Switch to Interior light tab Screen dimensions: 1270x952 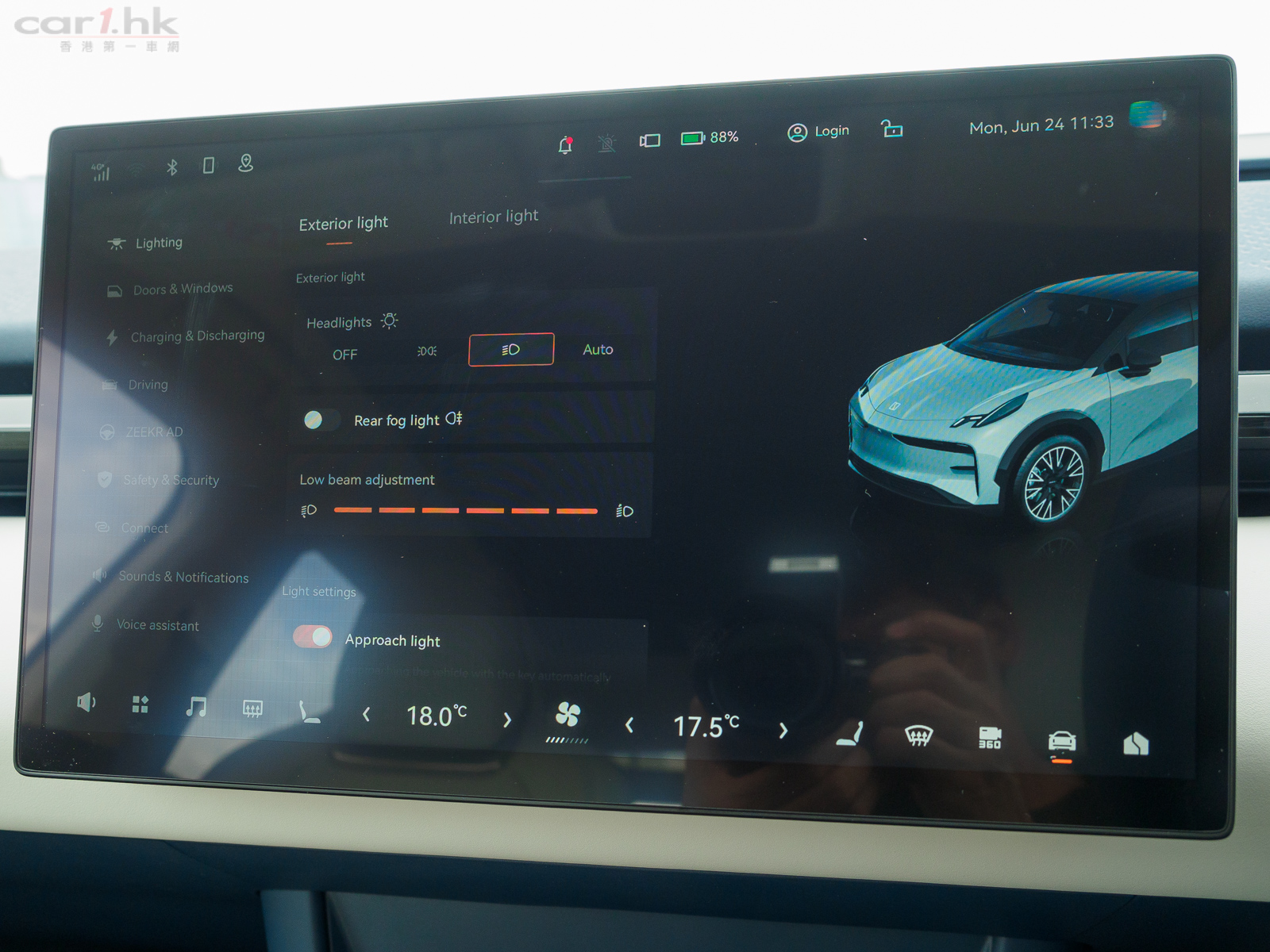click(x=493, y=217)
